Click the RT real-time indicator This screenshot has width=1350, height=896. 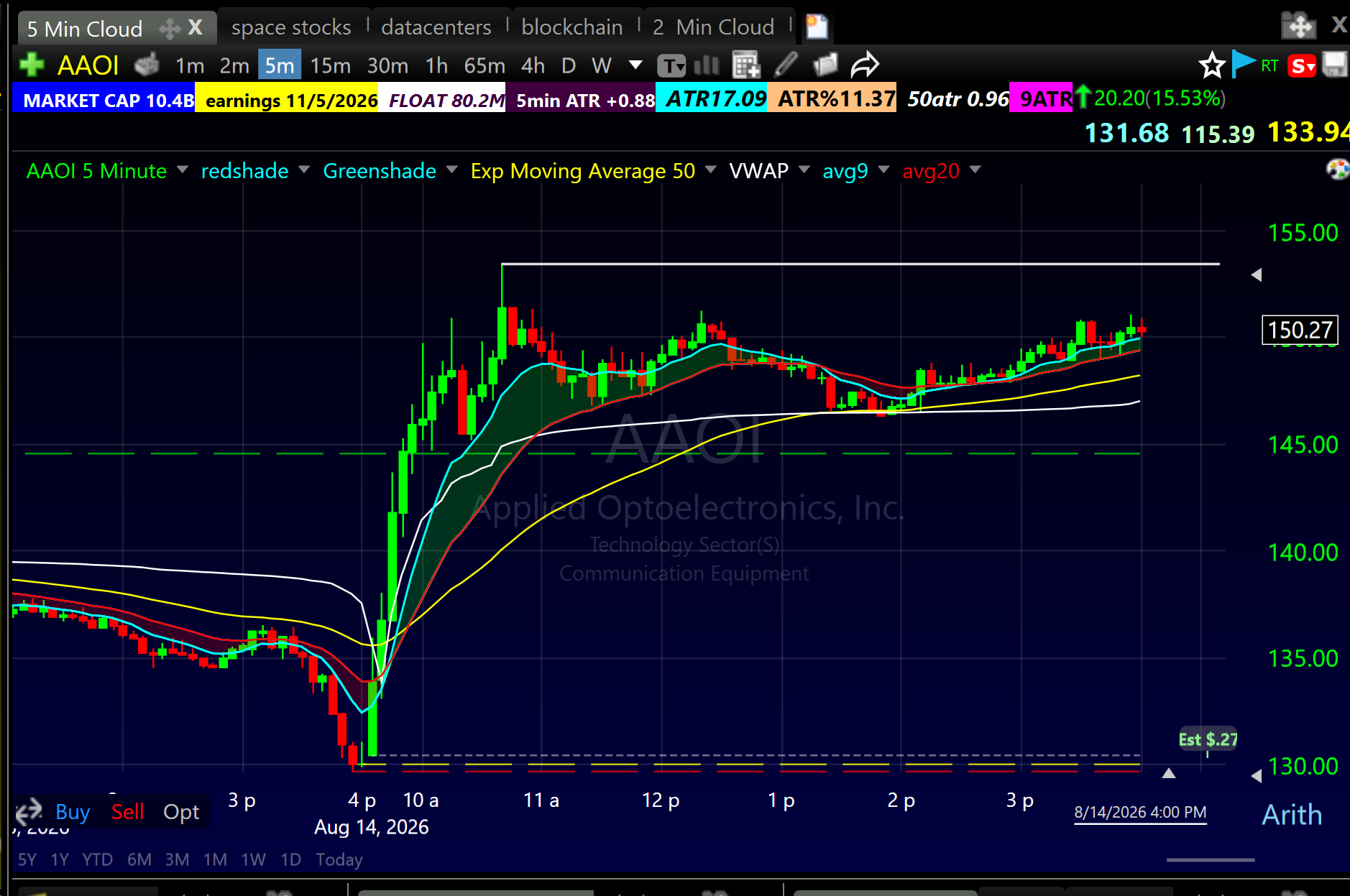(x=1269, y=66)
